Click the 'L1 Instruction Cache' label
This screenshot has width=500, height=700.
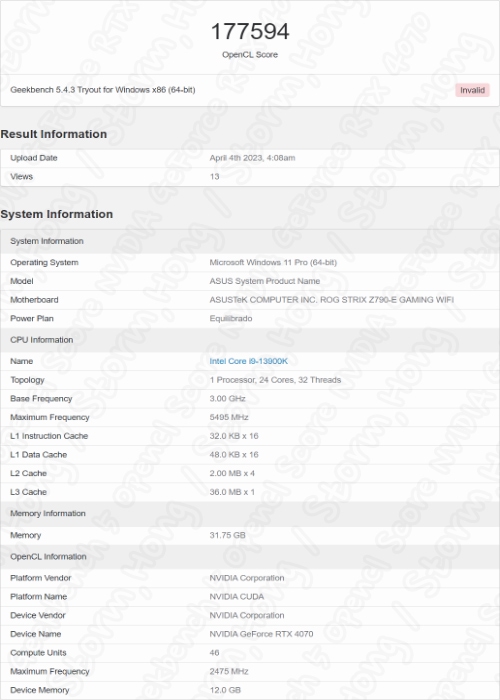click(x=49, y=436)
